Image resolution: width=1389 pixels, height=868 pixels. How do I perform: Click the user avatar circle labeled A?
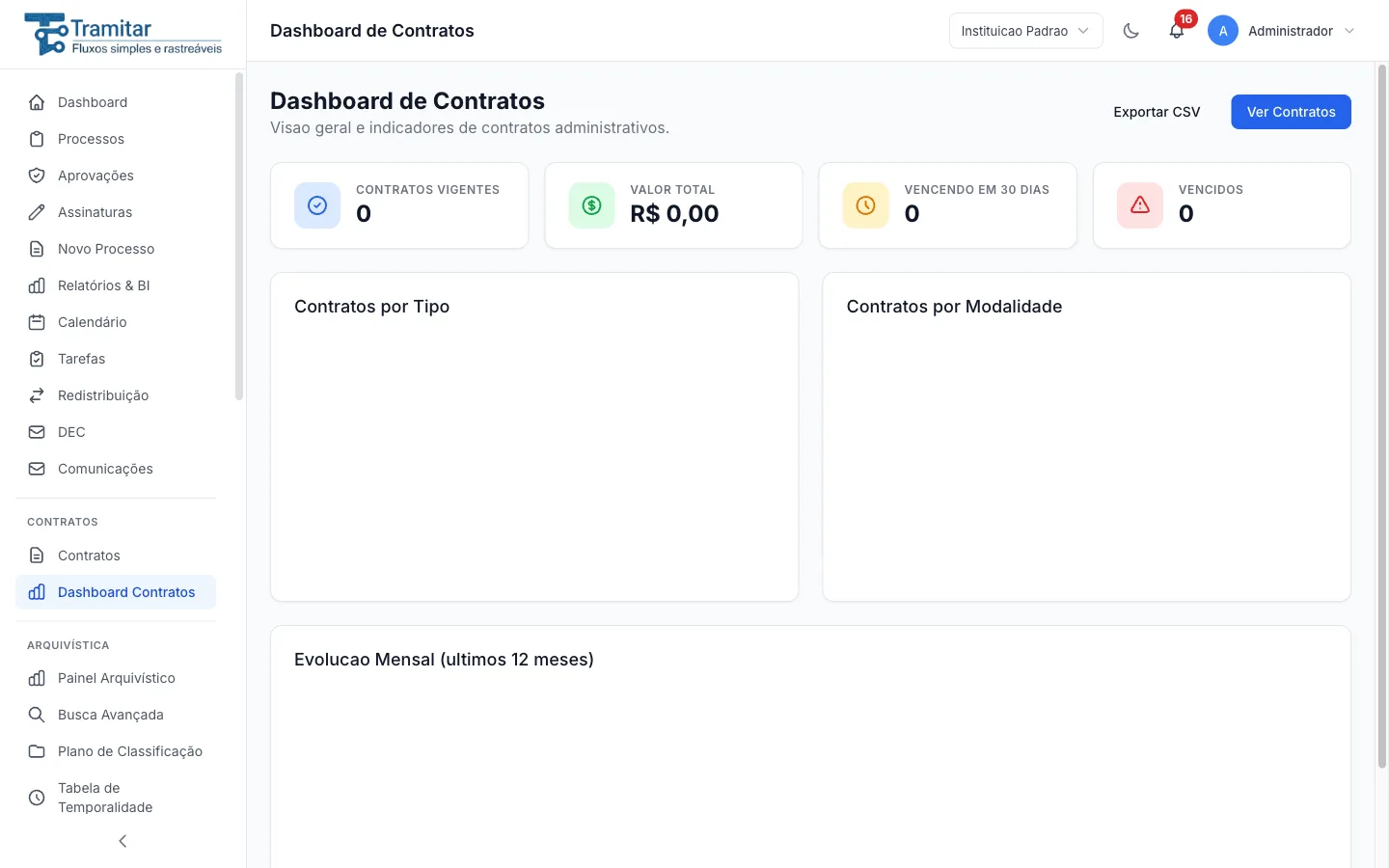[x=1223, y=31]
